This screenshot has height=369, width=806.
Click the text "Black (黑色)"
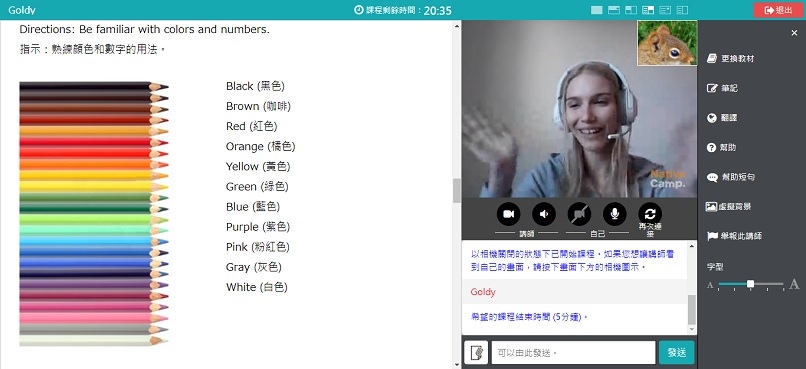click(x=255, y=86)
